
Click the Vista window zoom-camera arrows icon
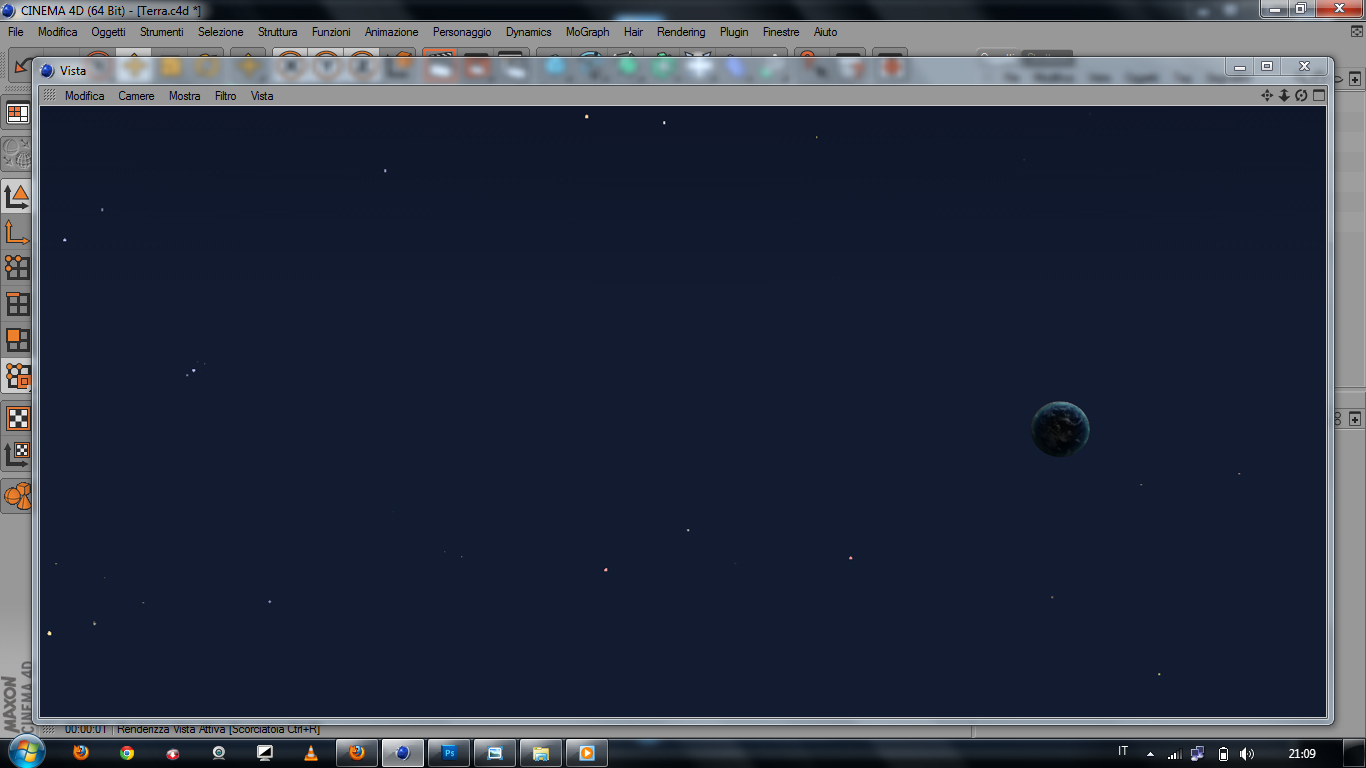tap(1284, 96)
